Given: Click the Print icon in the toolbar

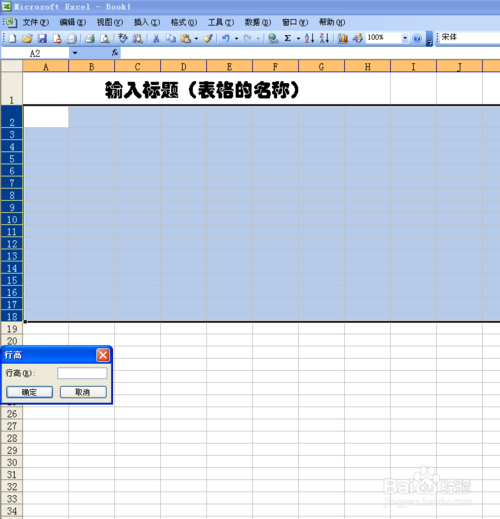Looking at the screenshot, I should point(89,39).
